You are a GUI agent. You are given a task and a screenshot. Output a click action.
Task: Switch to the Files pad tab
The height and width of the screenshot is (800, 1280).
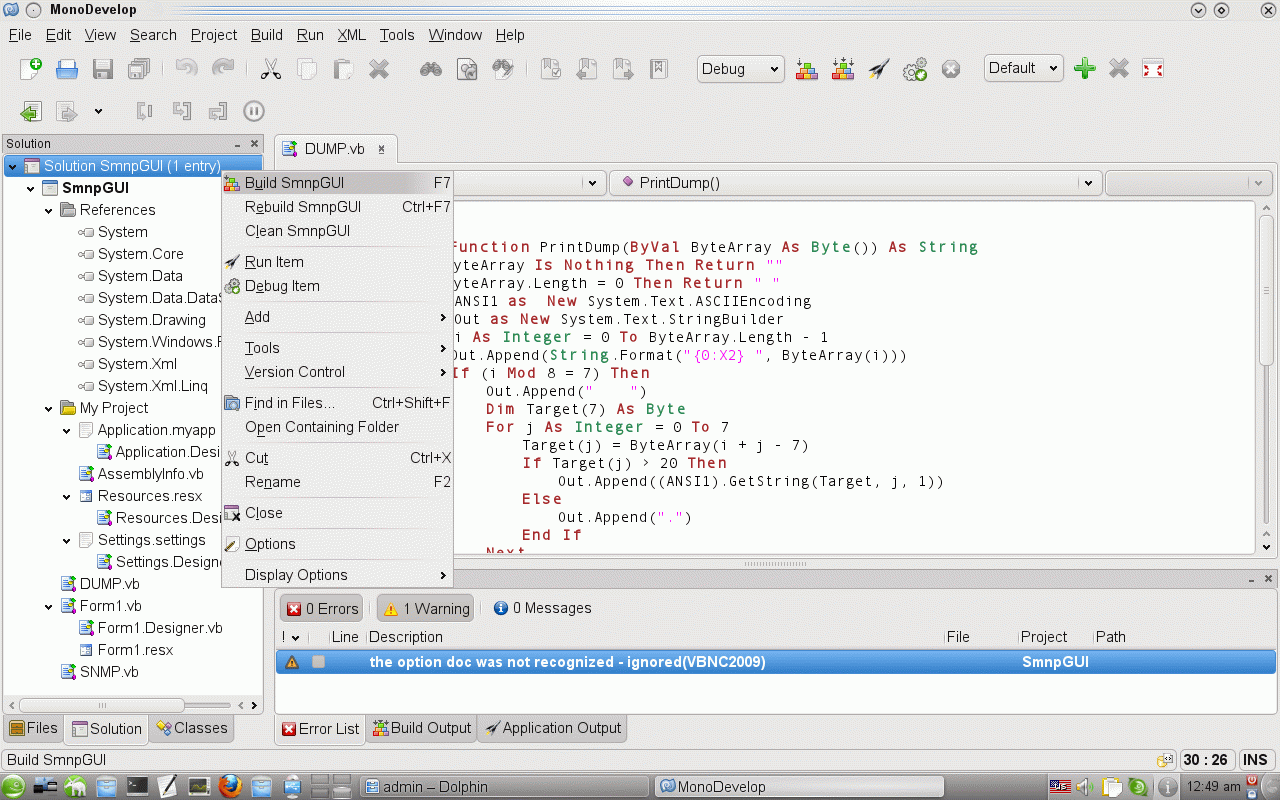[33, 728]
